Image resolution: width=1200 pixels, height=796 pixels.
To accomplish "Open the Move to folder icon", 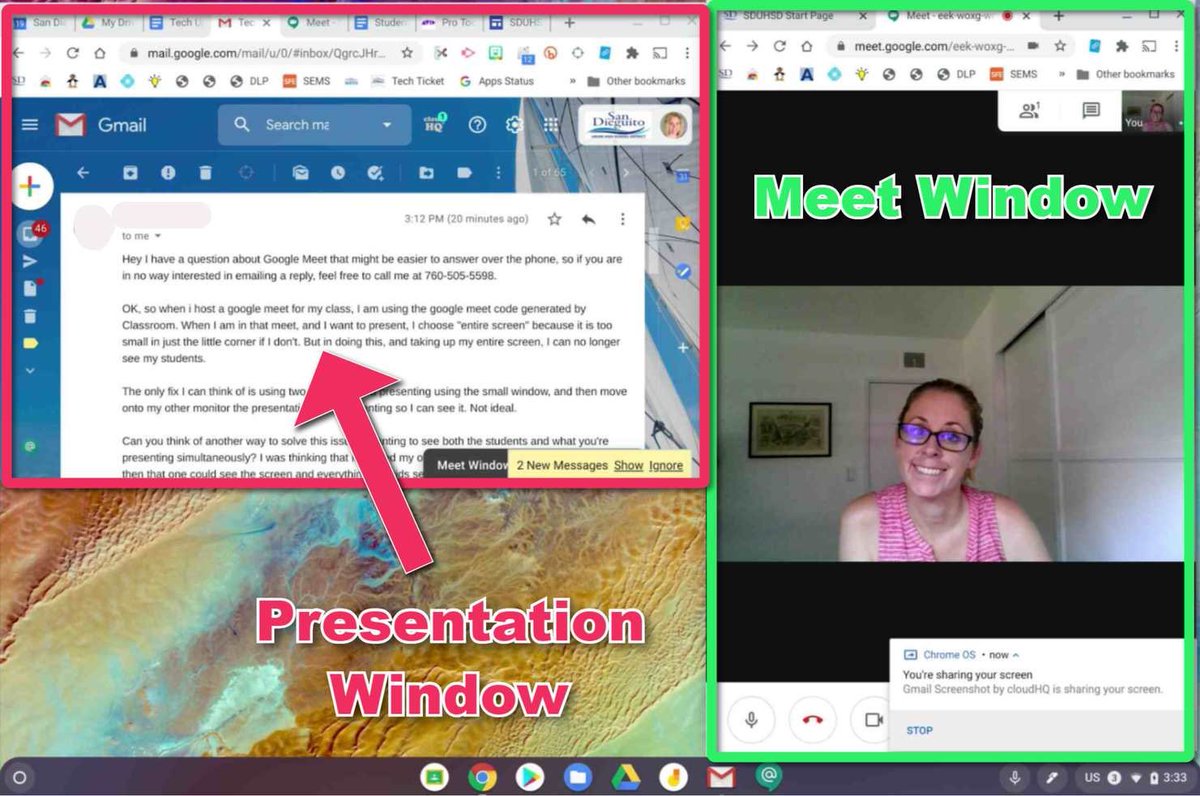I will pyautogui.click(x=426, y=173).
